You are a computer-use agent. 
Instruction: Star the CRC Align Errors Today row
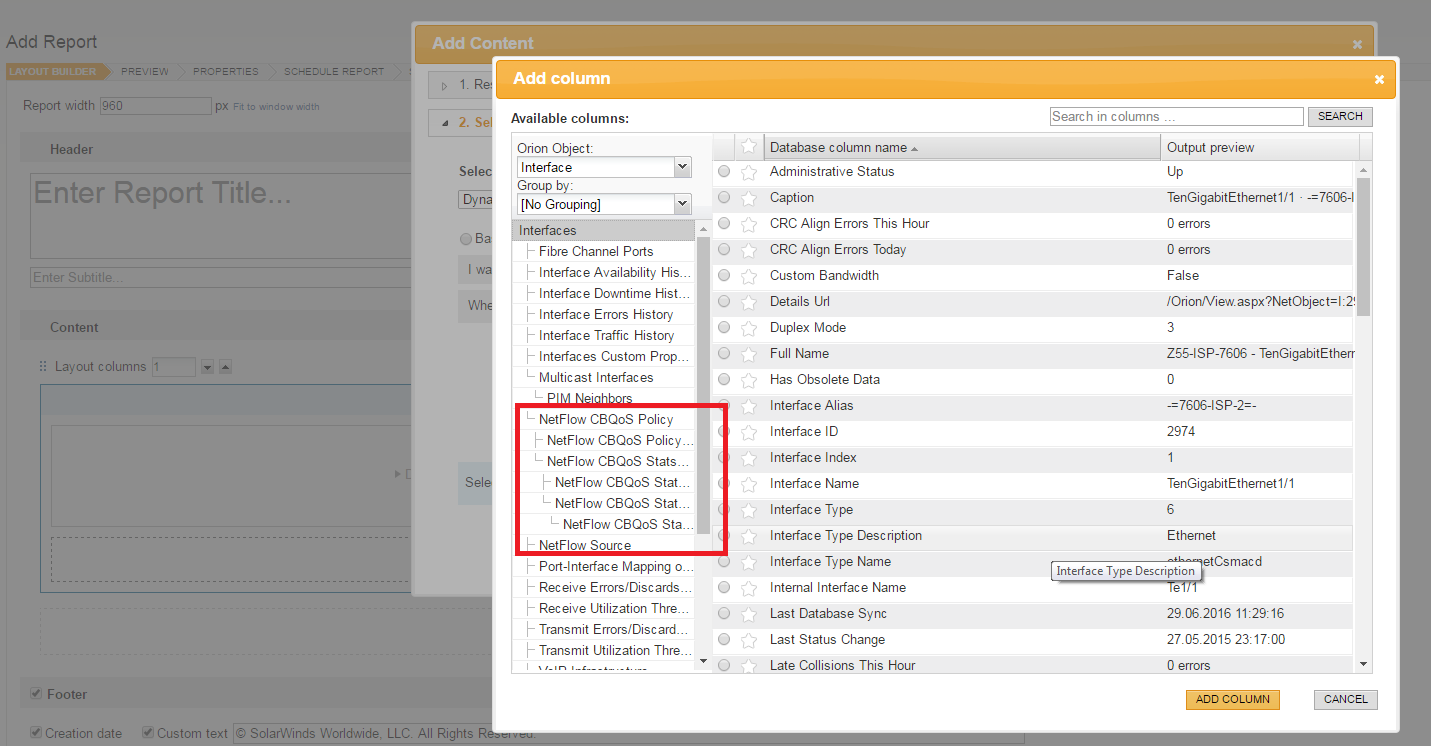pyautogui.click(x=748, y=250)
